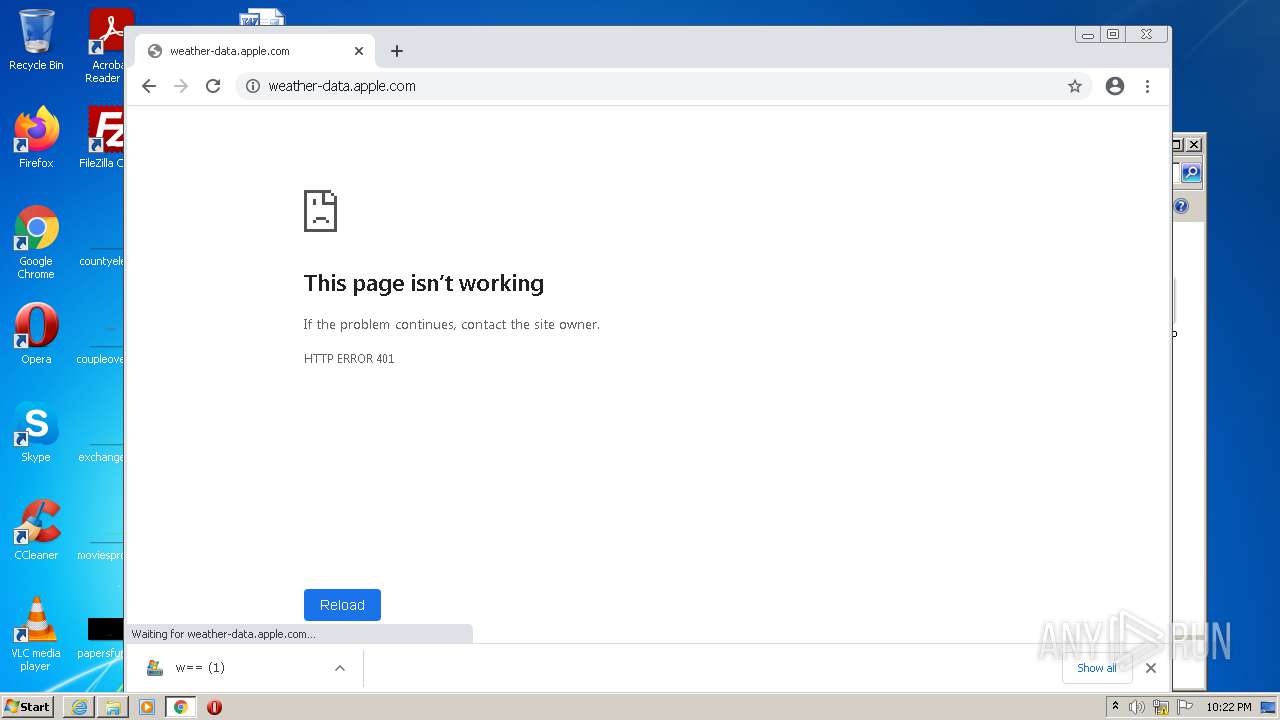Click the This page isn't working heading

coord(424,283)
